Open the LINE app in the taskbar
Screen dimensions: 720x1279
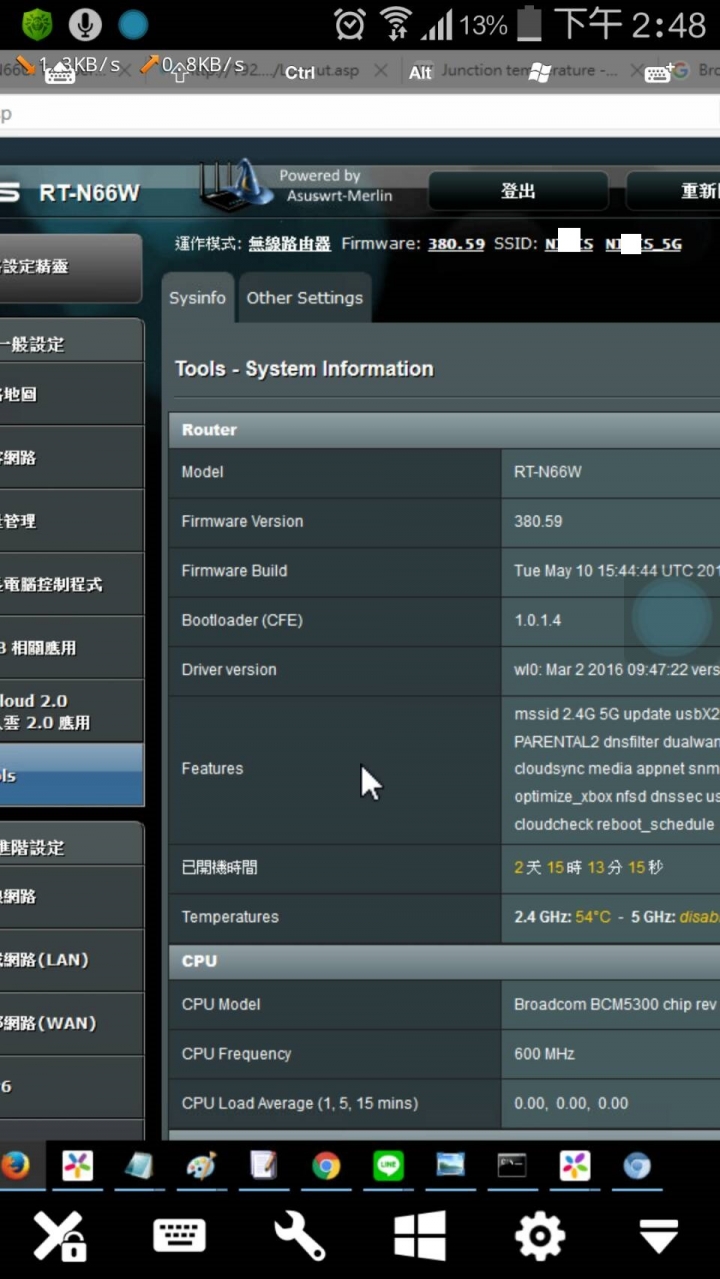coord(388,1166)
